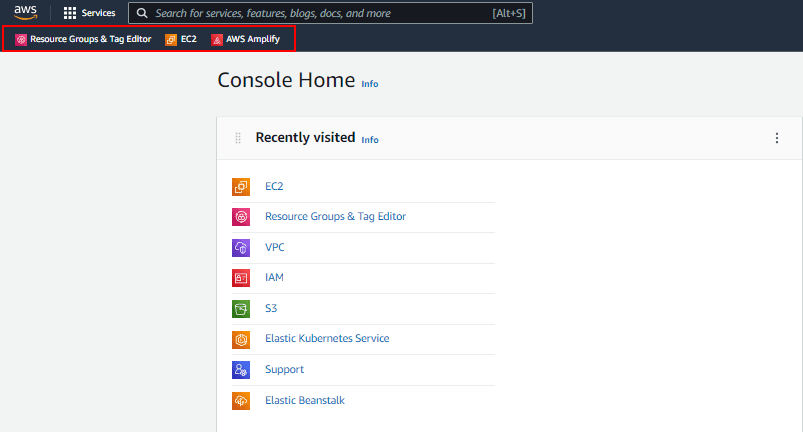803x432 pixels.
Task: Click the search magnifier icon
Action: (142, 13)
